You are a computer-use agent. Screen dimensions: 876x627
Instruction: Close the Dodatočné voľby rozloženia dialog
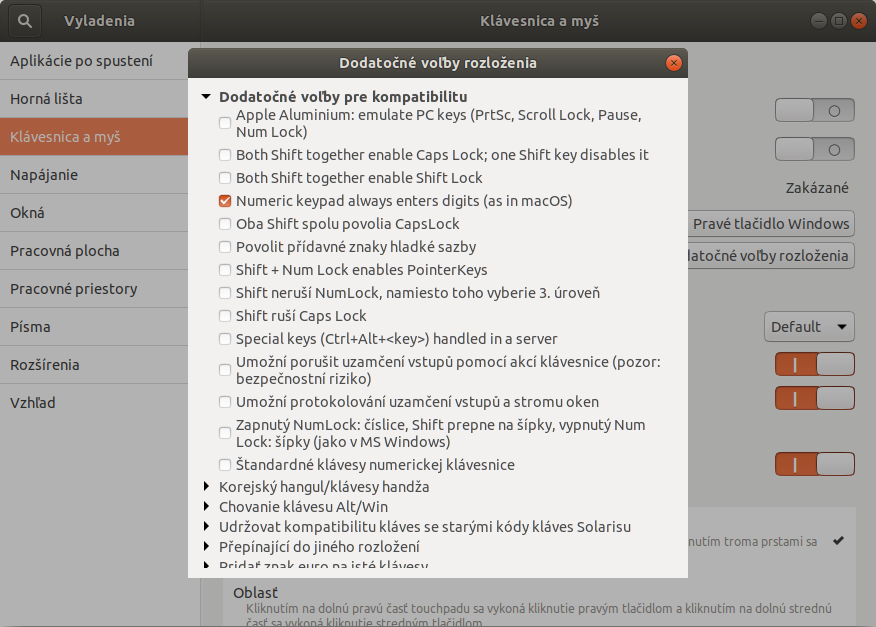click(674, 63)
